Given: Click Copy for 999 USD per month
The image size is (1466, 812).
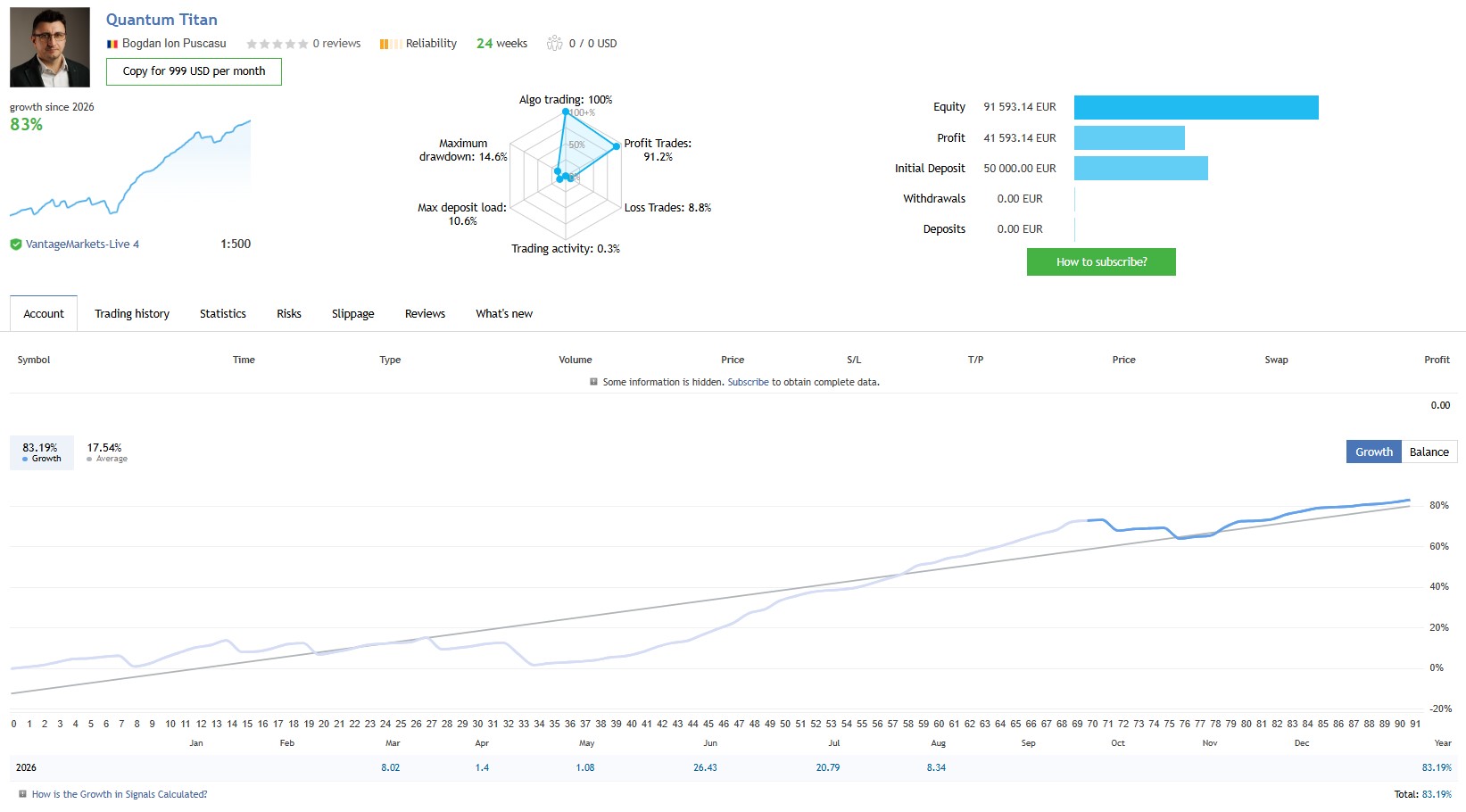Looking at the screenshot, I should pyautogui.click(x=194, y=71).
